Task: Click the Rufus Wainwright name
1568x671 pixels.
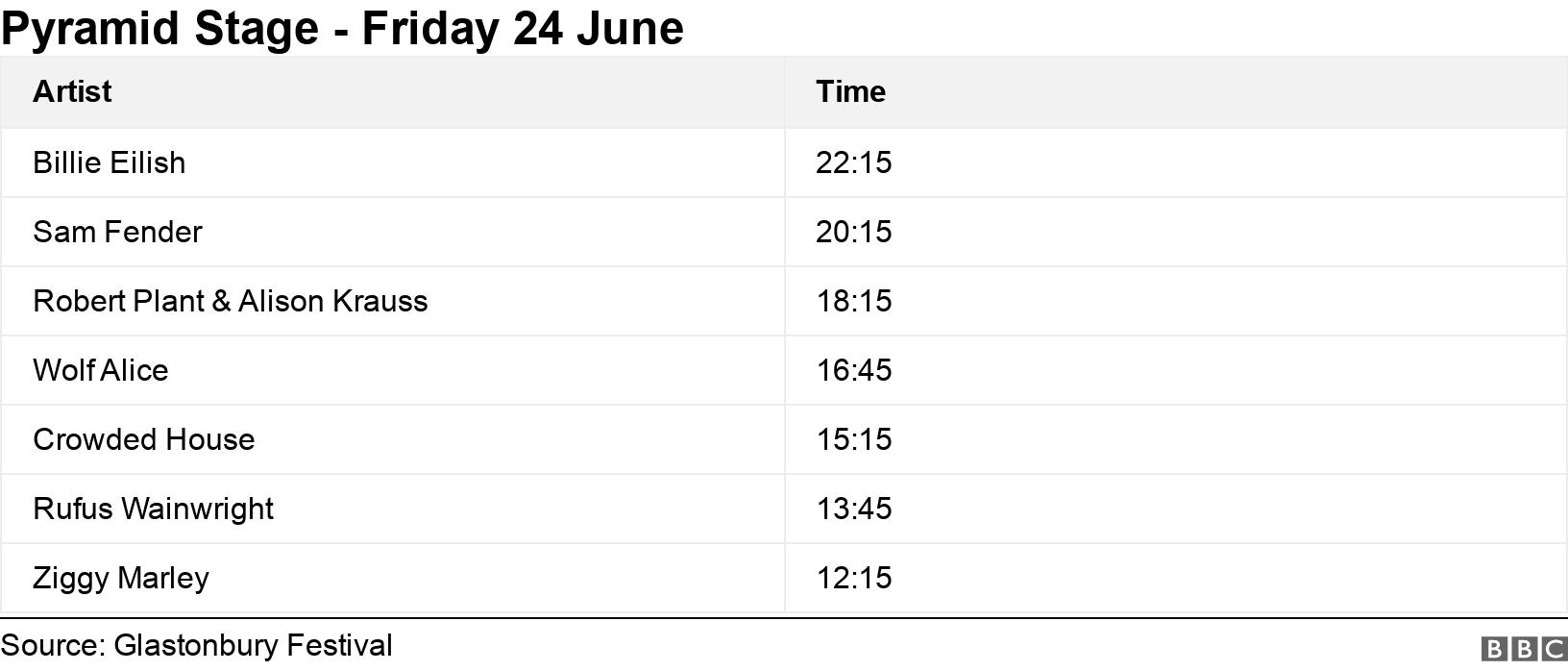Action: 154,509
